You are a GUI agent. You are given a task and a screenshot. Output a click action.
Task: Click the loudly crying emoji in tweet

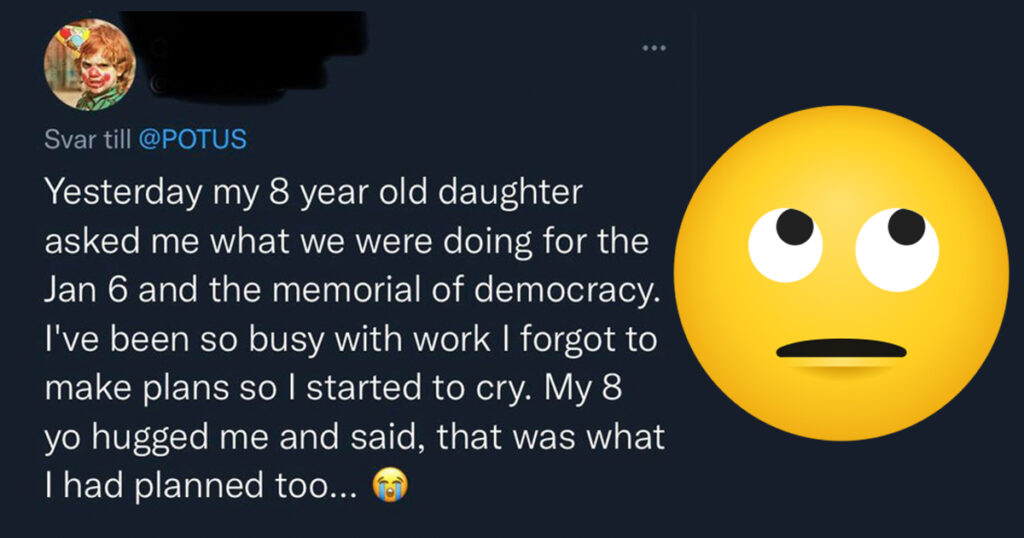[390, 486]
